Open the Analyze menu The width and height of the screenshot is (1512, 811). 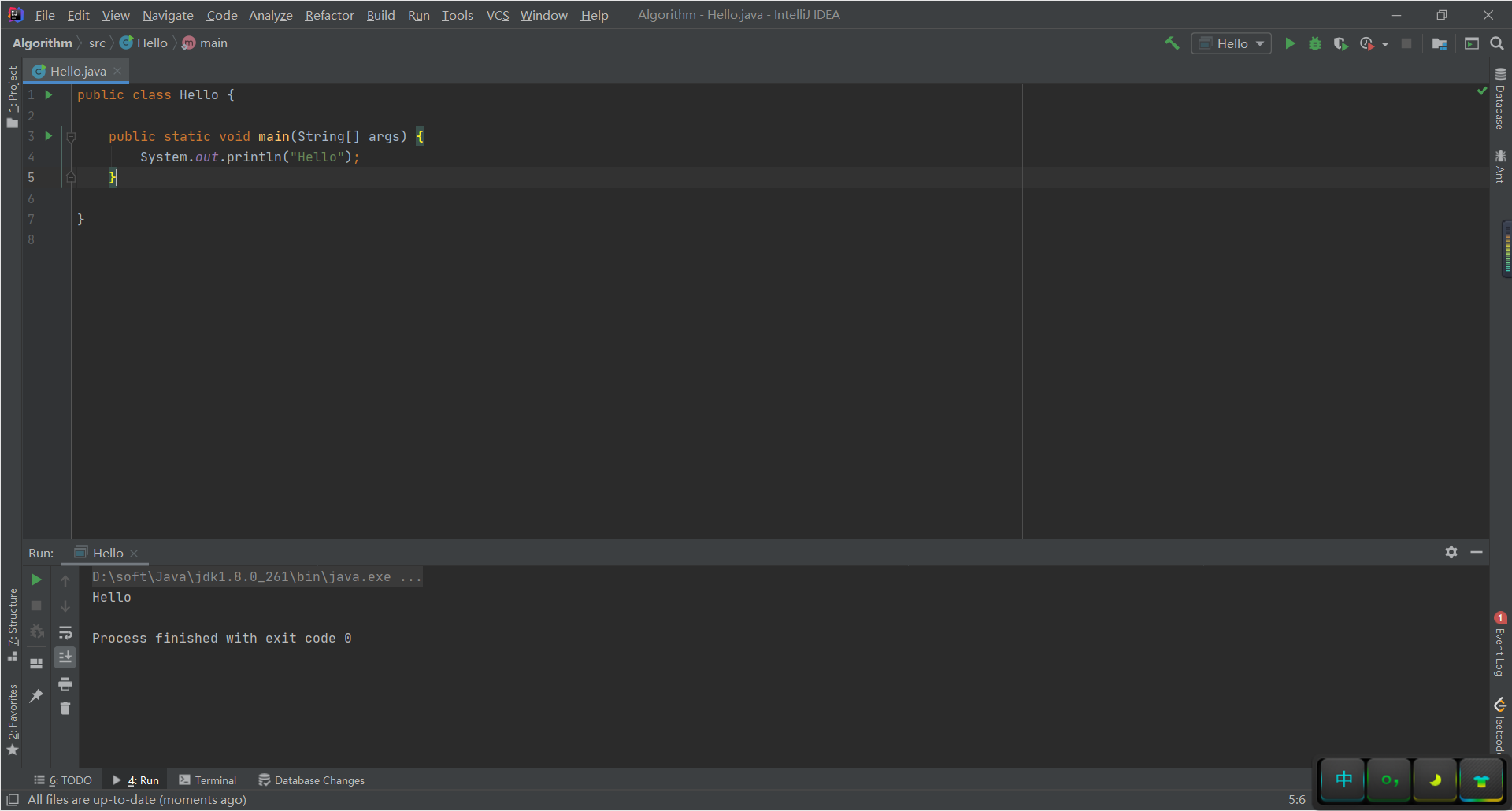click(271, 15)
